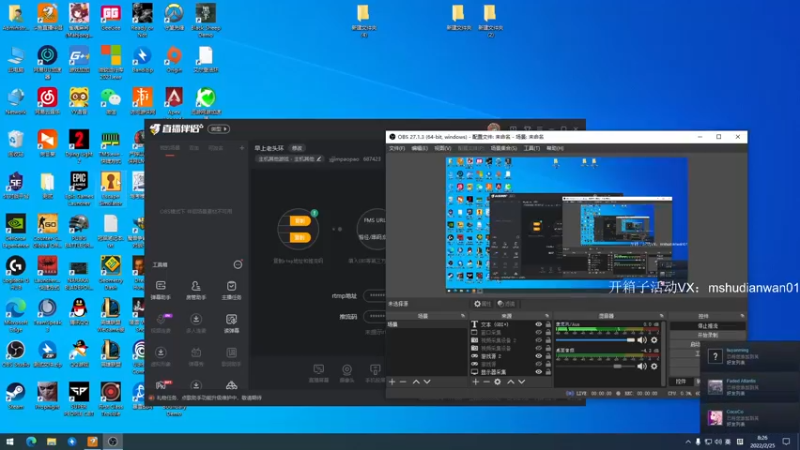Open the Windows Start button
The height and width of the screenshot is (450, 800).
point(10,442)
